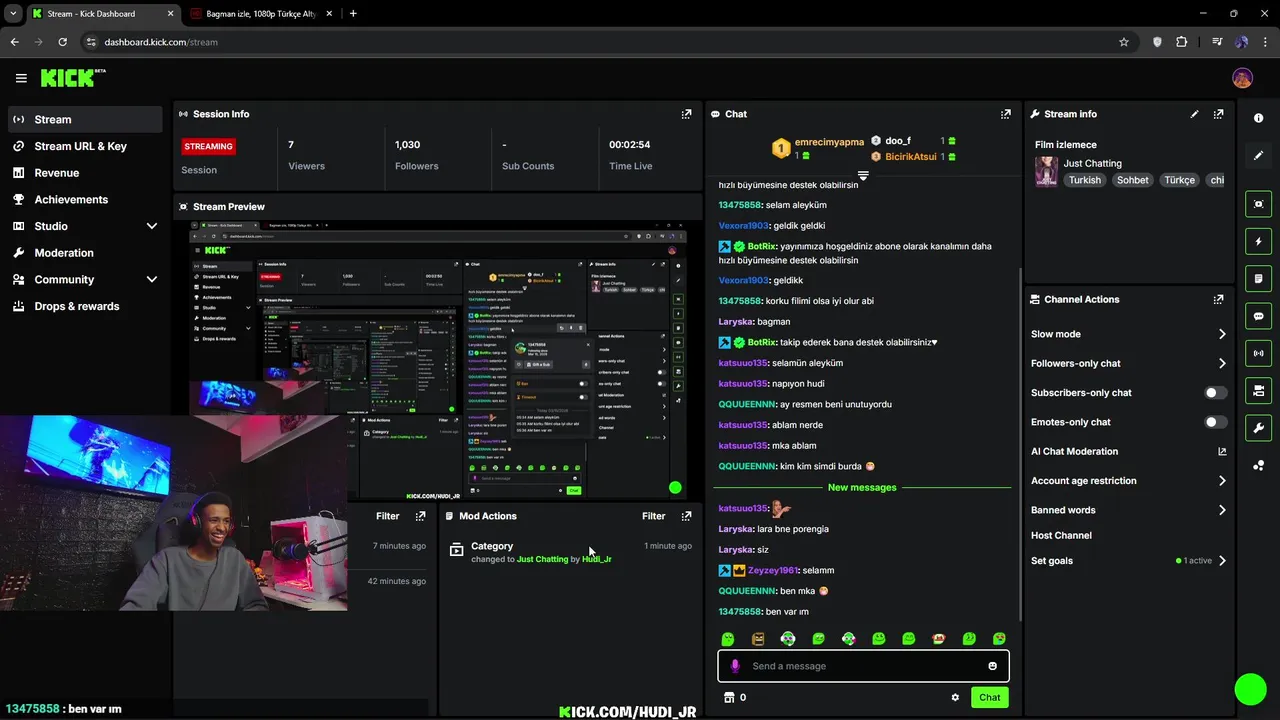Click Filter in the left activity panel
Image resolution: width=1280 pixels, height=720 pixels.
[x=387, y=516]
